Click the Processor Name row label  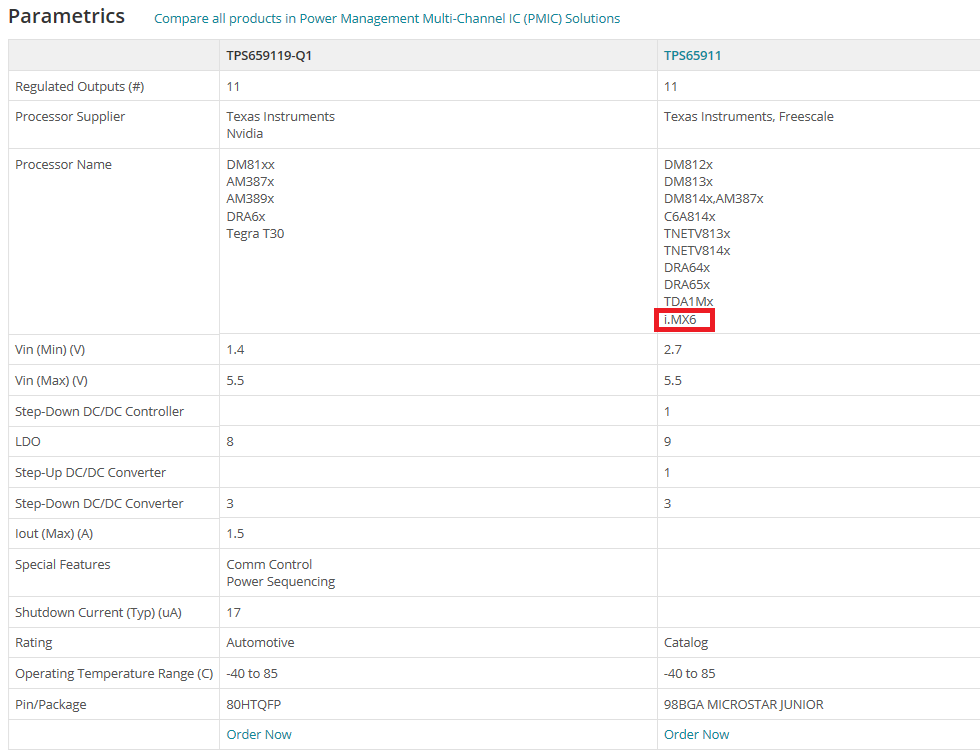(x=63, y=164)
